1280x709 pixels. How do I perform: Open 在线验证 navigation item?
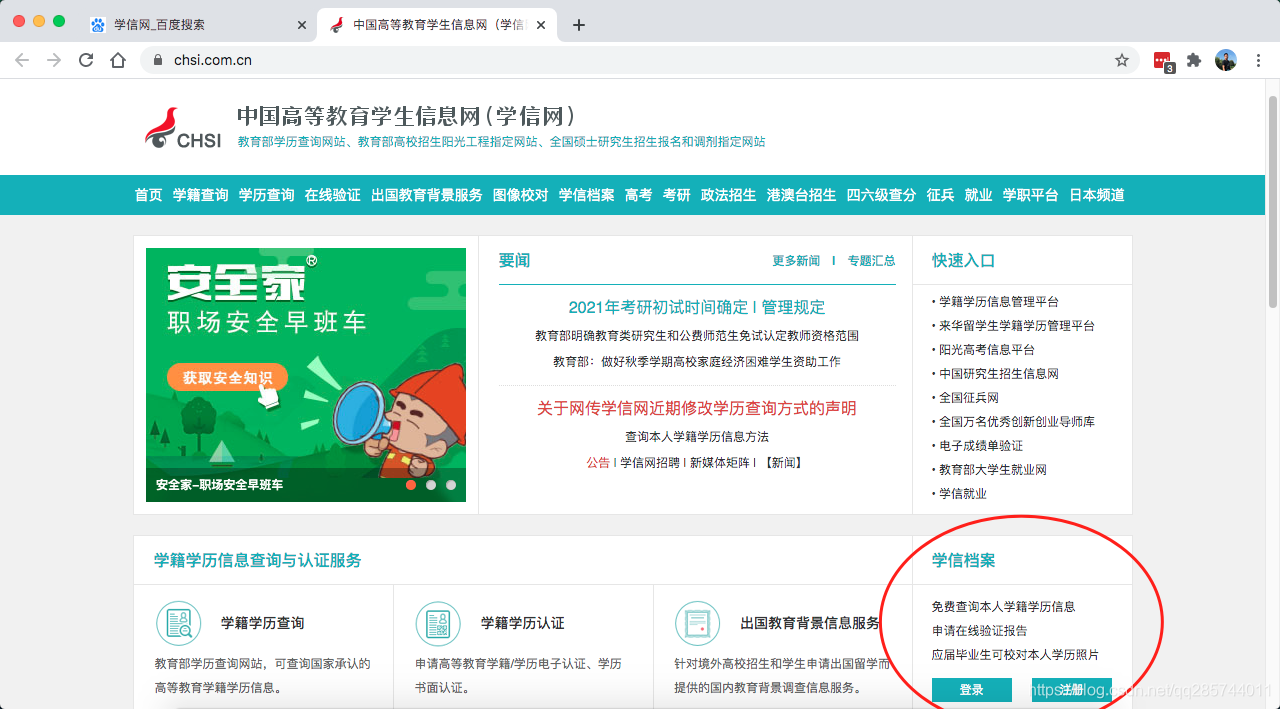pyautogui.click(x=332, y=195)
